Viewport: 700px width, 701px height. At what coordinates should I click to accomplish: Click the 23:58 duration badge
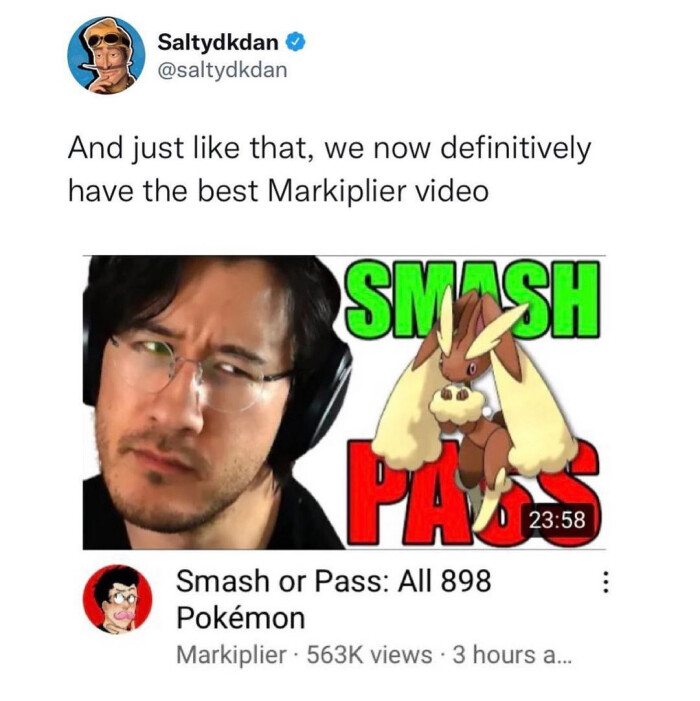coord(557,520)
